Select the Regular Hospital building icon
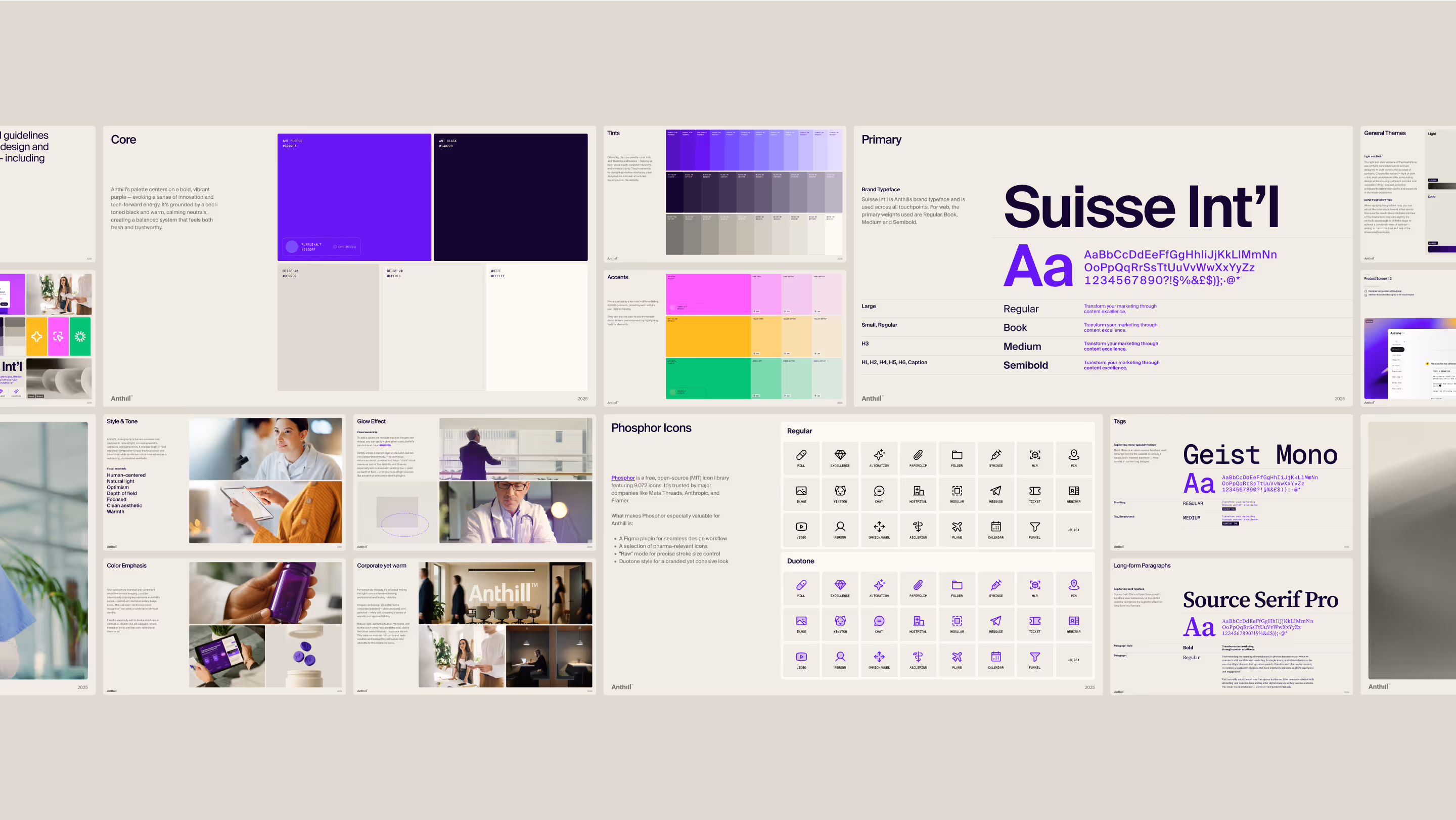 918,491
